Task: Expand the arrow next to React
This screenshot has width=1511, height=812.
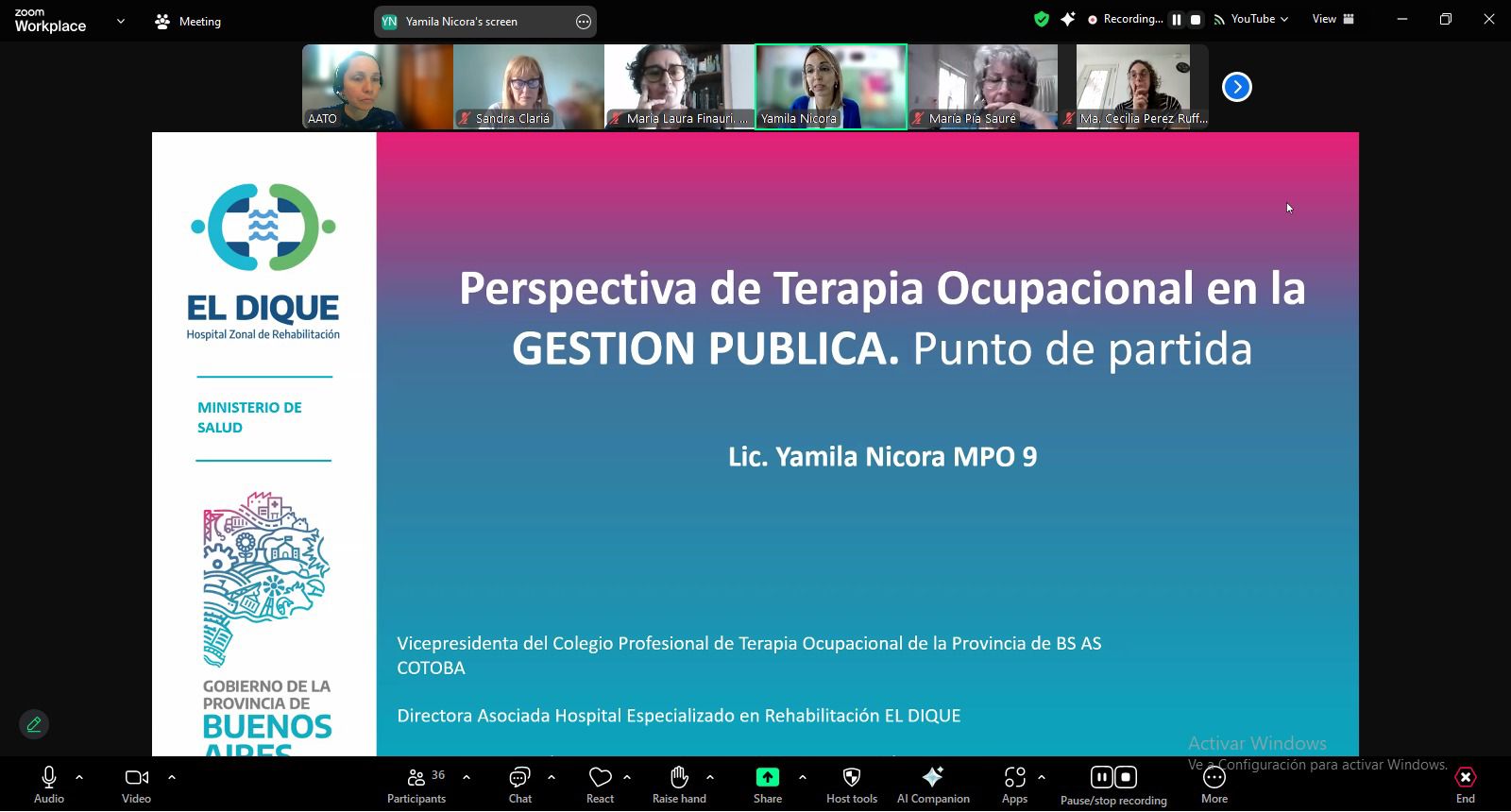Action: (x=627, y=778)
